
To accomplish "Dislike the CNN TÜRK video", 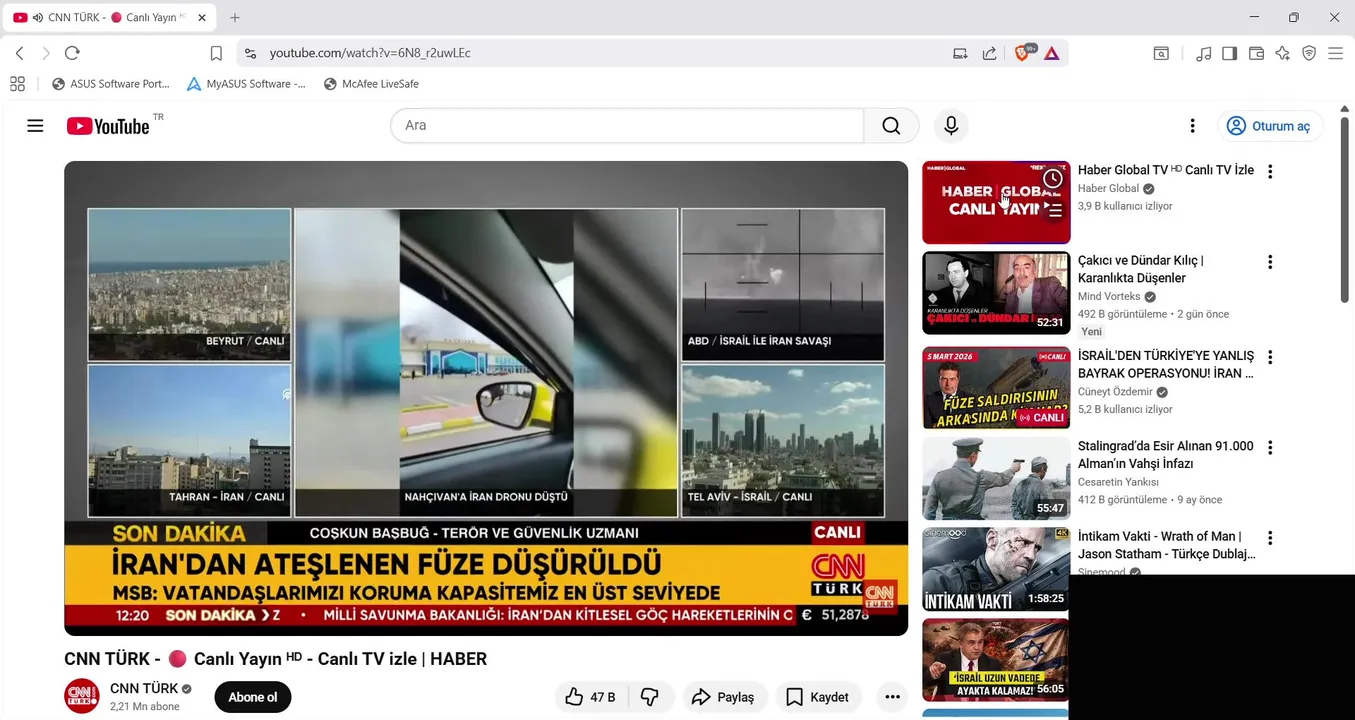I will (x=650, y=697).
